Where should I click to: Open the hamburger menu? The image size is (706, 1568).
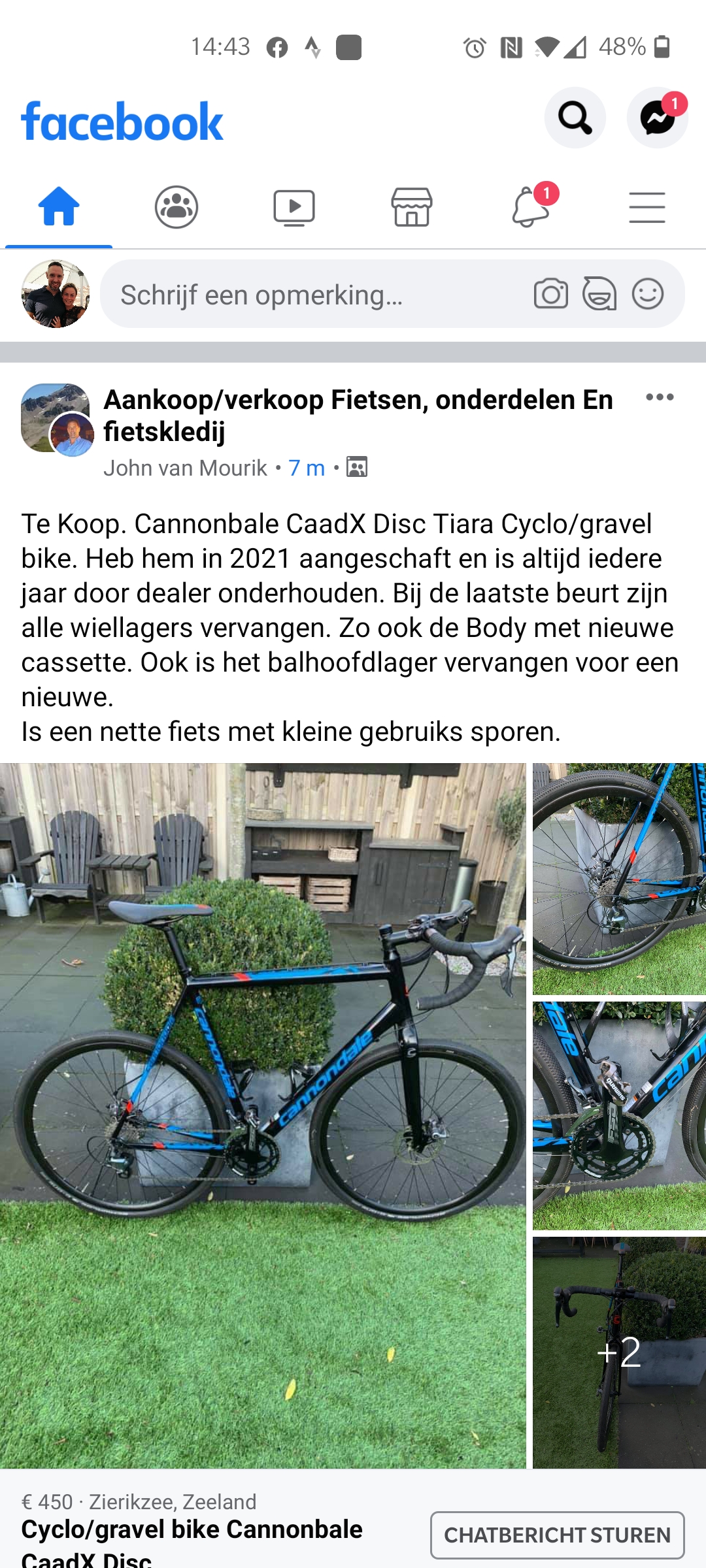click(647, 207)
